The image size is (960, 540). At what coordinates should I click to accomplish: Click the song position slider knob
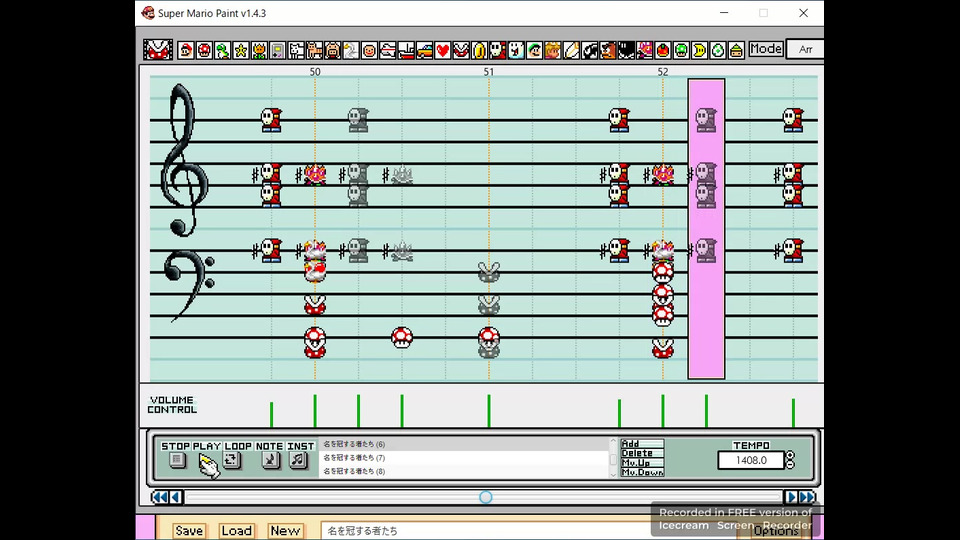(486, 497)
